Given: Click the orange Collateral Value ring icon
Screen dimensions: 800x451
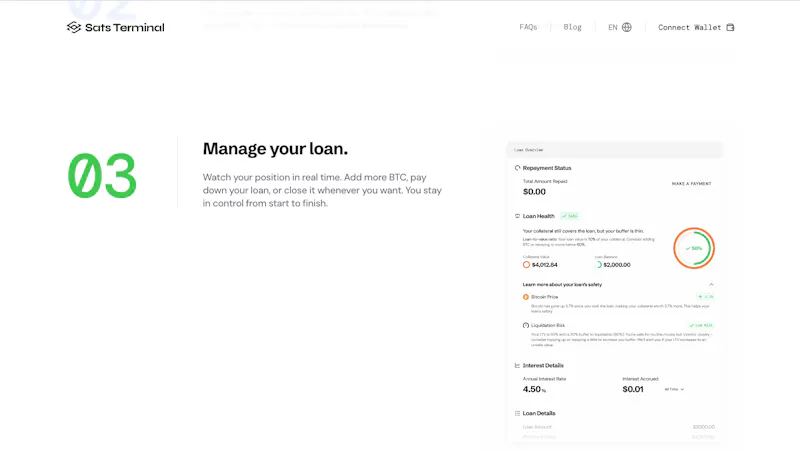Looking at the screenshot, I should pos(526,265).
